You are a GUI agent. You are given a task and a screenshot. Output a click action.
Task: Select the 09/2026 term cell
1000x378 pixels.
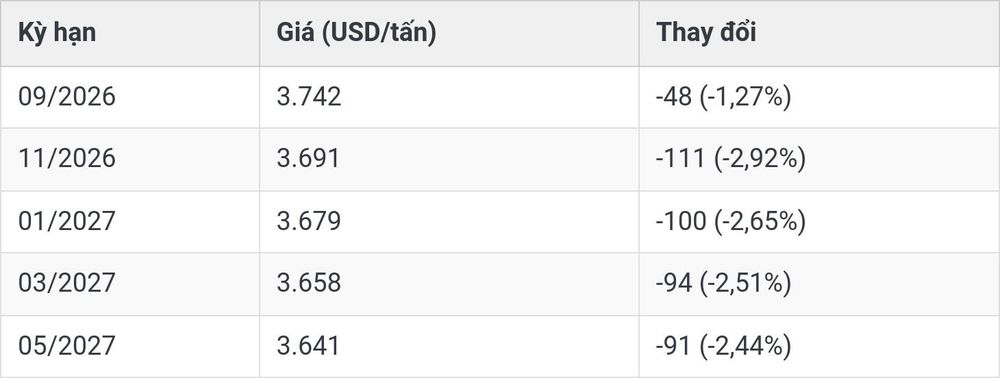tap(67, 97)
